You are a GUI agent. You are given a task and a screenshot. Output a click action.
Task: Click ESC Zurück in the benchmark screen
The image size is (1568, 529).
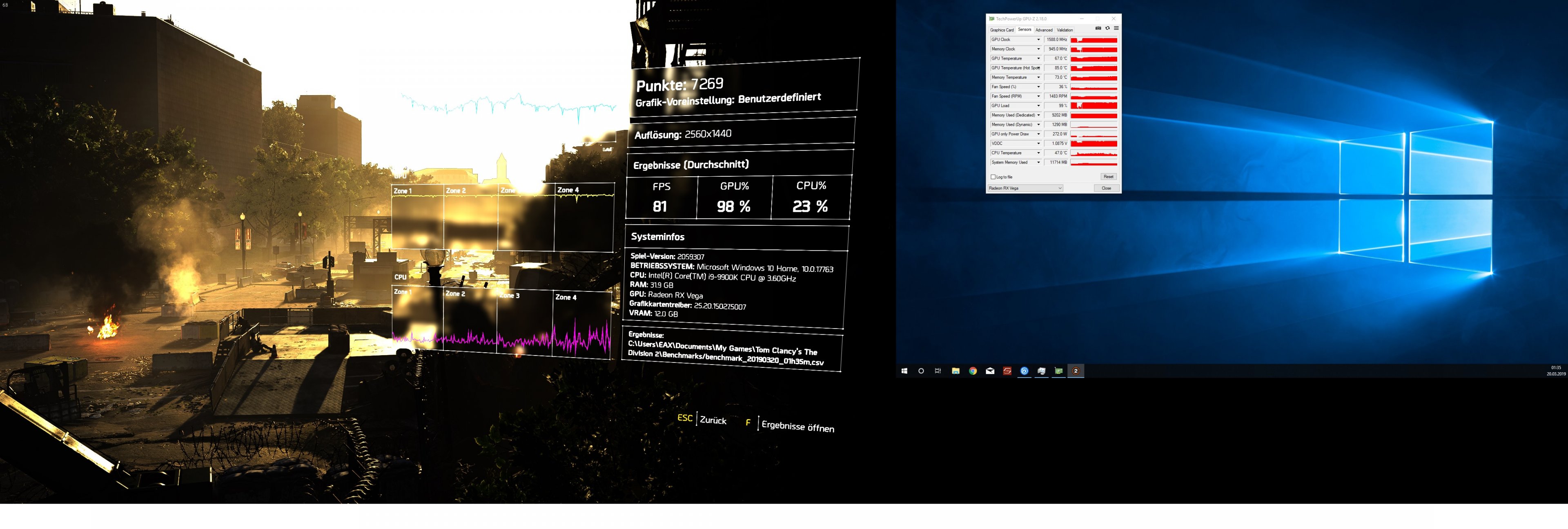click(x=701, y=419)
